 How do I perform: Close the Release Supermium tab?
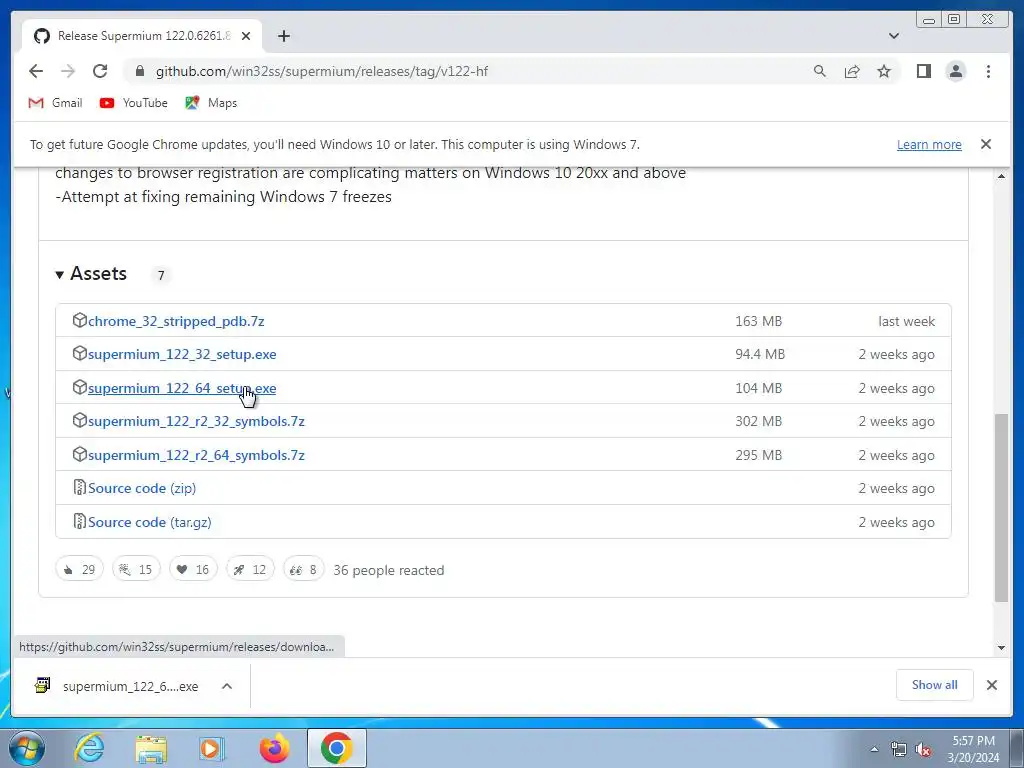pyautogui.click(x=246, y=36)
